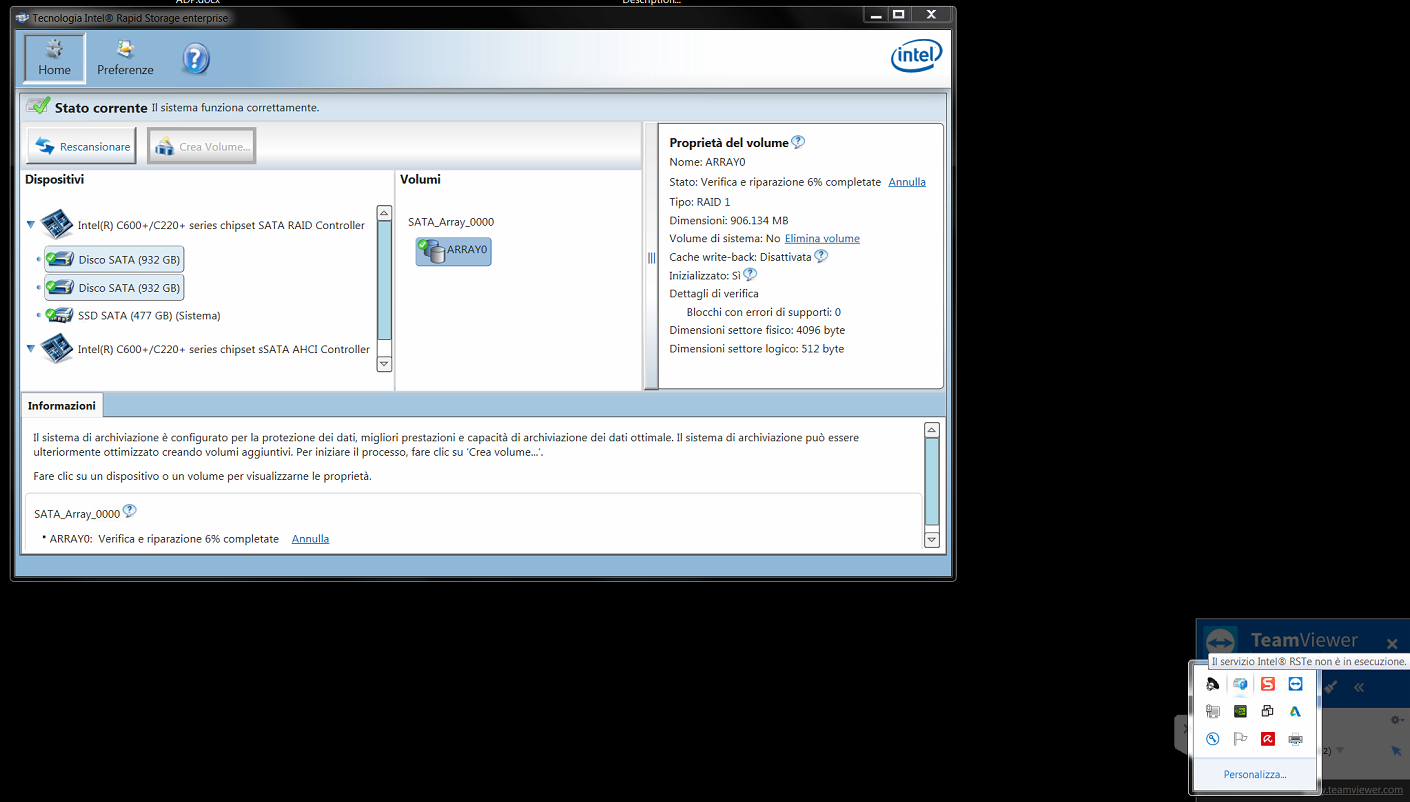
Task: Open help icon beside Inizializzato
Action: 750,274
